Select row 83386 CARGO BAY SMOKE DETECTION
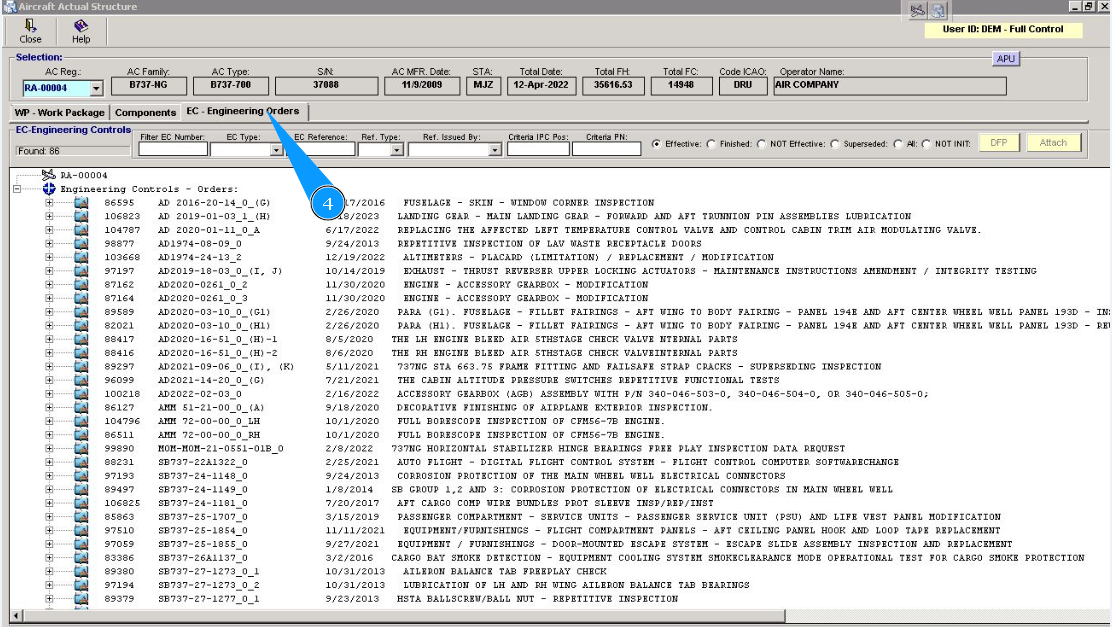 (594, 558)
